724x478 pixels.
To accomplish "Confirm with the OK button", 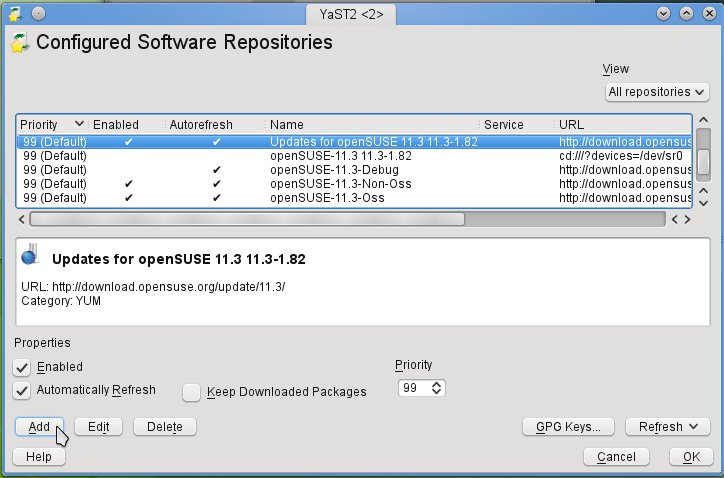I will (691, 457).
